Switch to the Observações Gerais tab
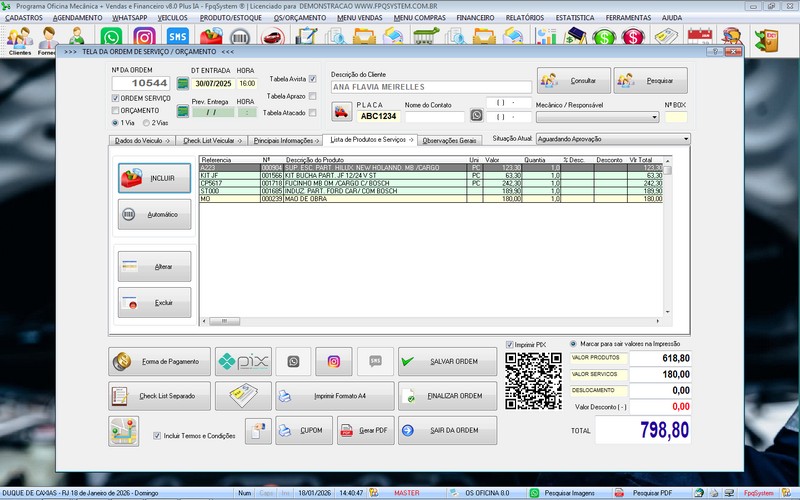Image resolution: width=800 pixels, height=500 pixels. [x=450, y=141]
